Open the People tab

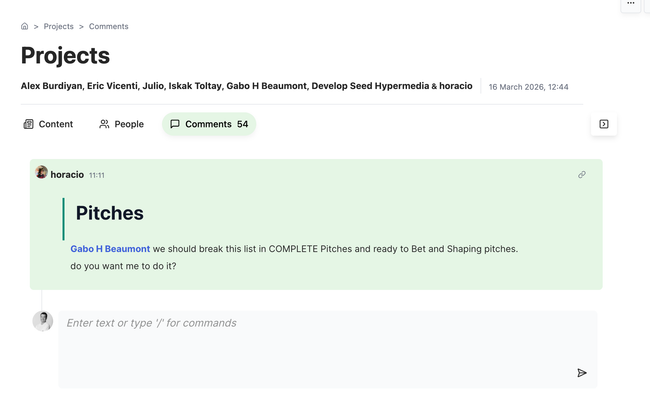click(121, 124)
